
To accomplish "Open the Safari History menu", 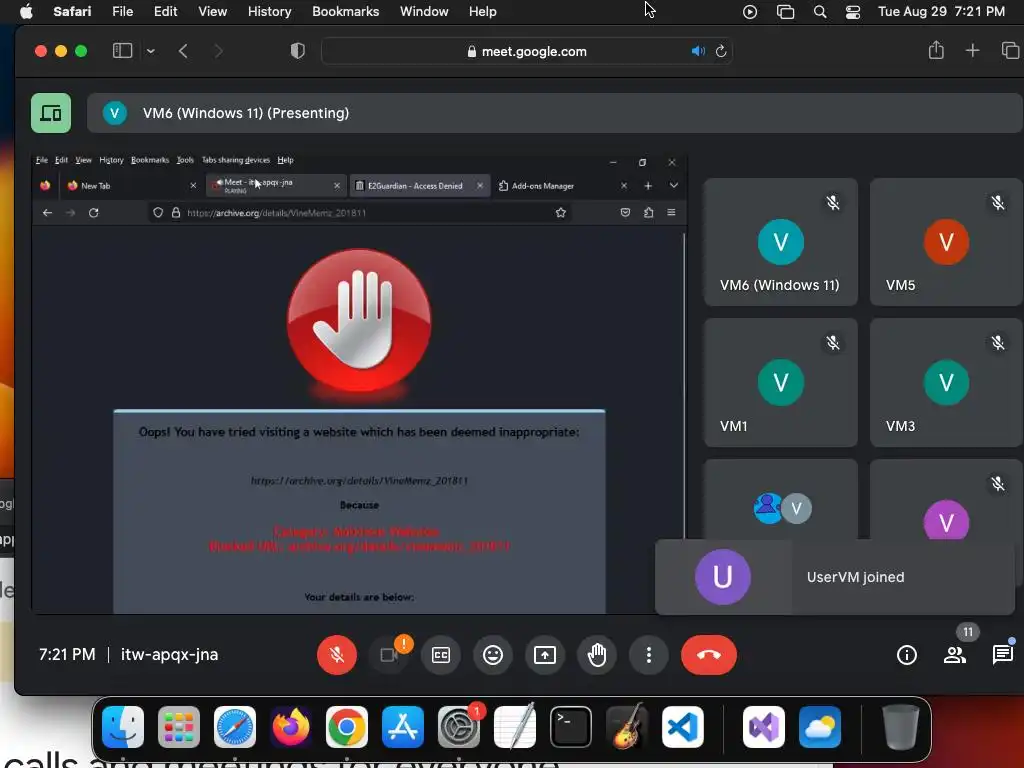I will tap(269, 11).
